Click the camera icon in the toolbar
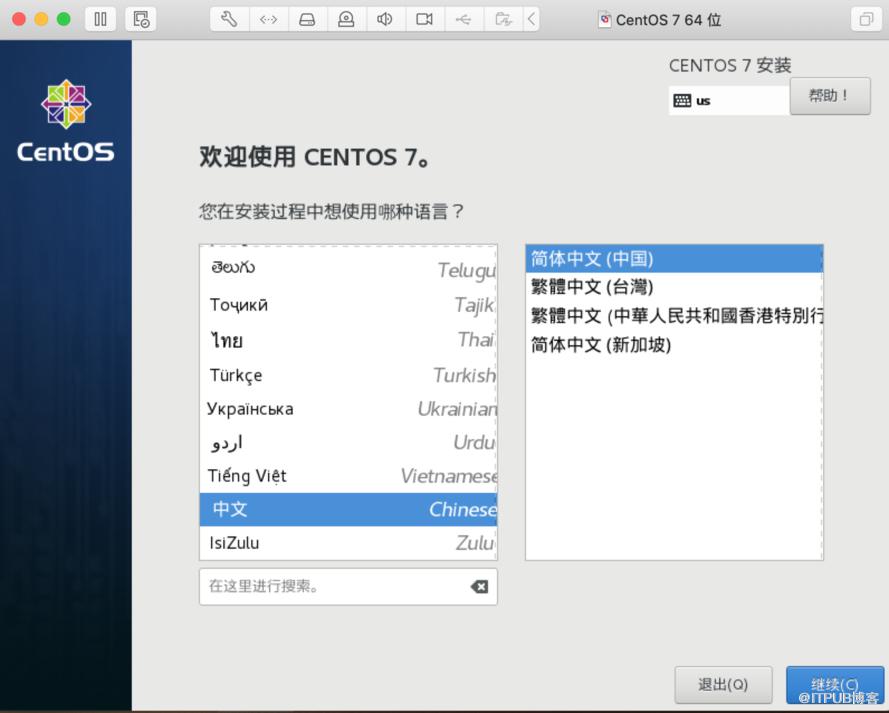The height and width of the screenshot is (713, 889). click(x=424, y=19)
